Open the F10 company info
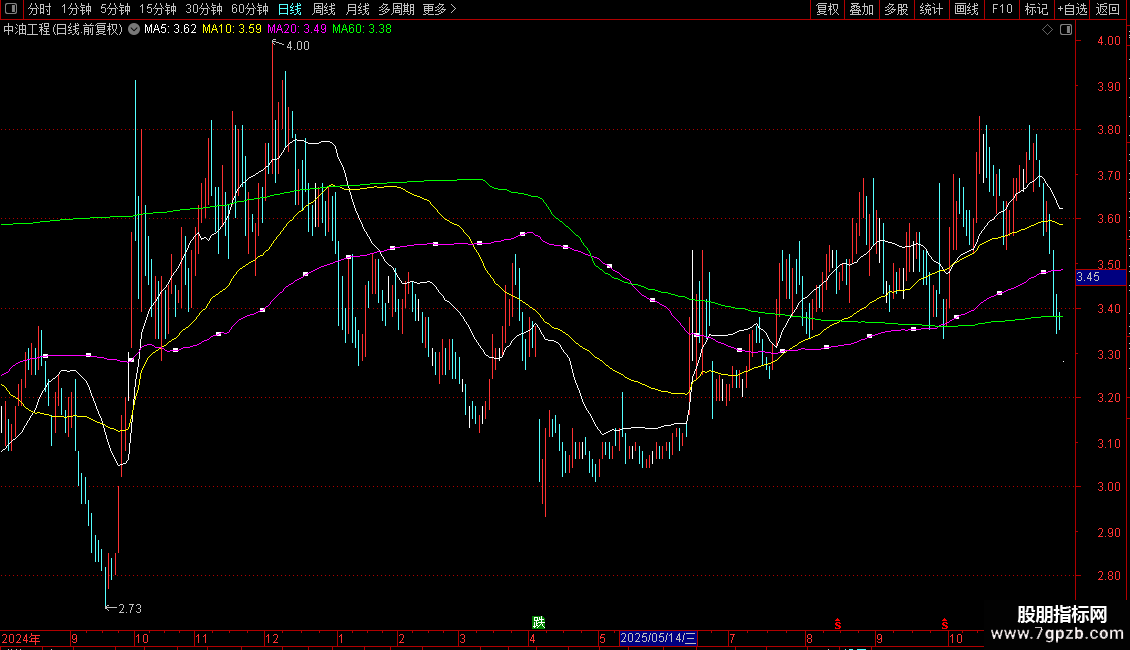 [x=1002, y=9]
